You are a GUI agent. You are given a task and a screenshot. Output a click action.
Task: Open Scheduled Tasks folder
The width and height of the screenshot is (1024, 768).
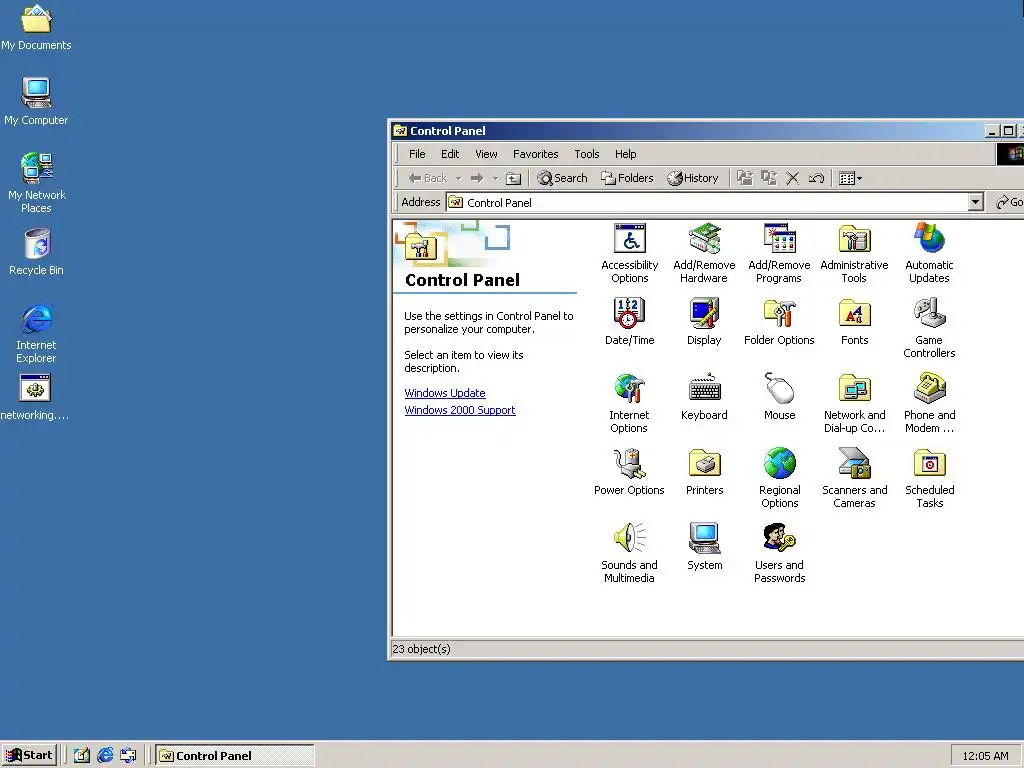pyautogui.click(x=929, y=478)
